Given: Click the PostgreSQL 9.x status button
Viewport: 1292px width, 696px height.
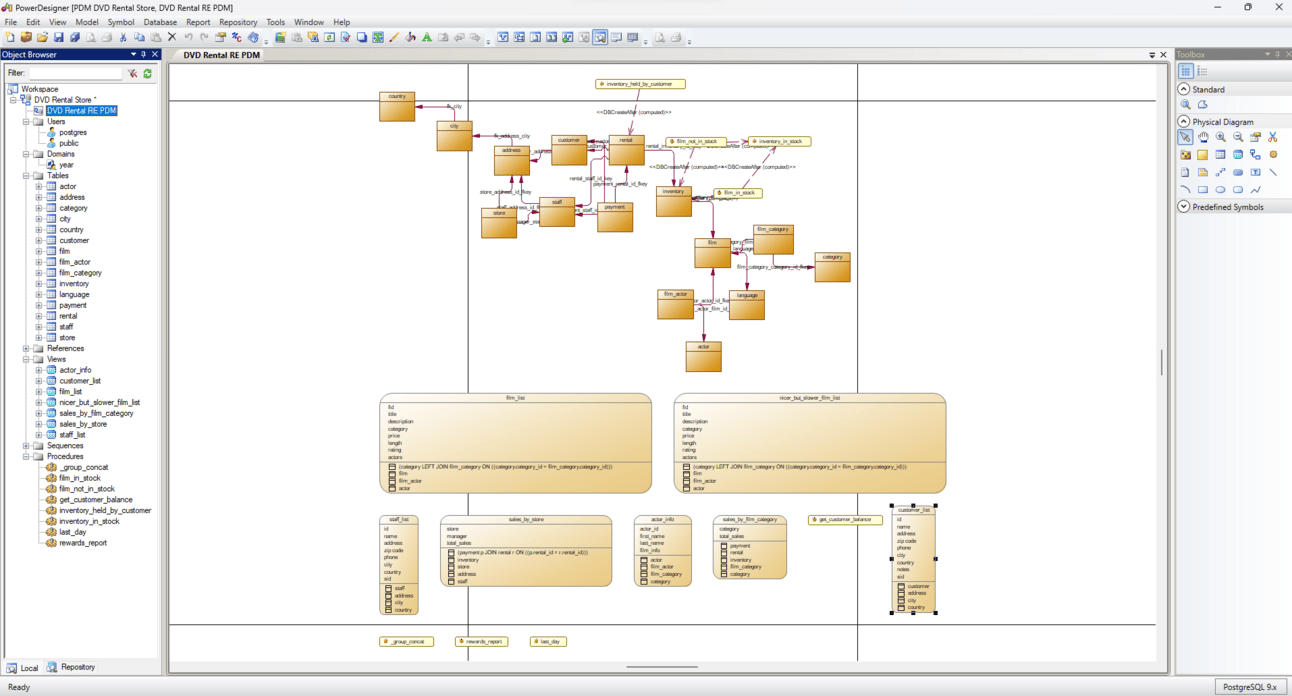Looking at the screenshot, I should point(1250,687).
